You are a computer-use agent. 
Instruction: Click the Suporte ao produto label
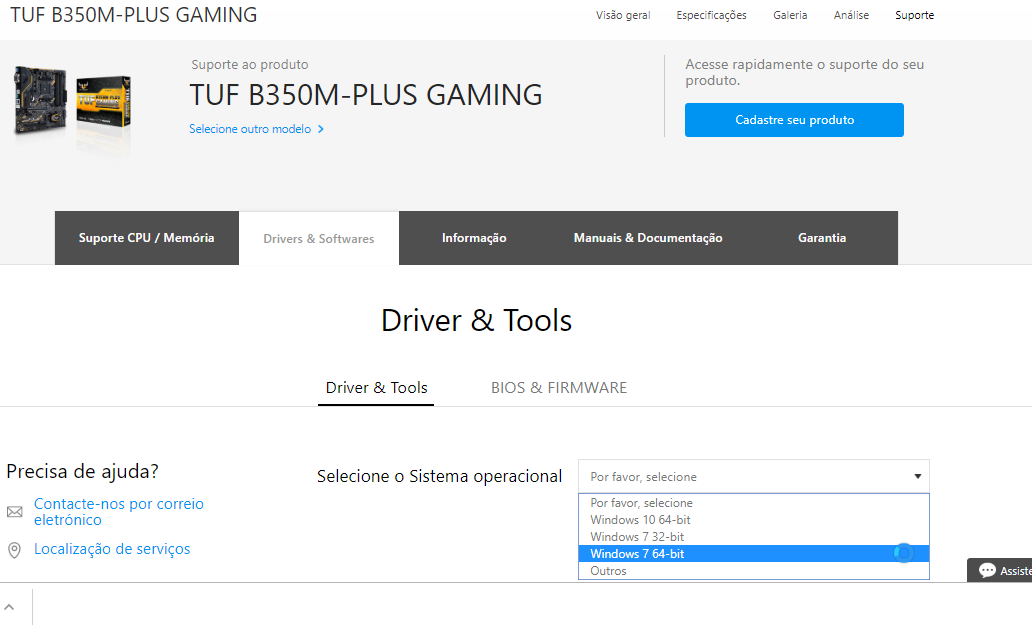click(x=249, y=65)
